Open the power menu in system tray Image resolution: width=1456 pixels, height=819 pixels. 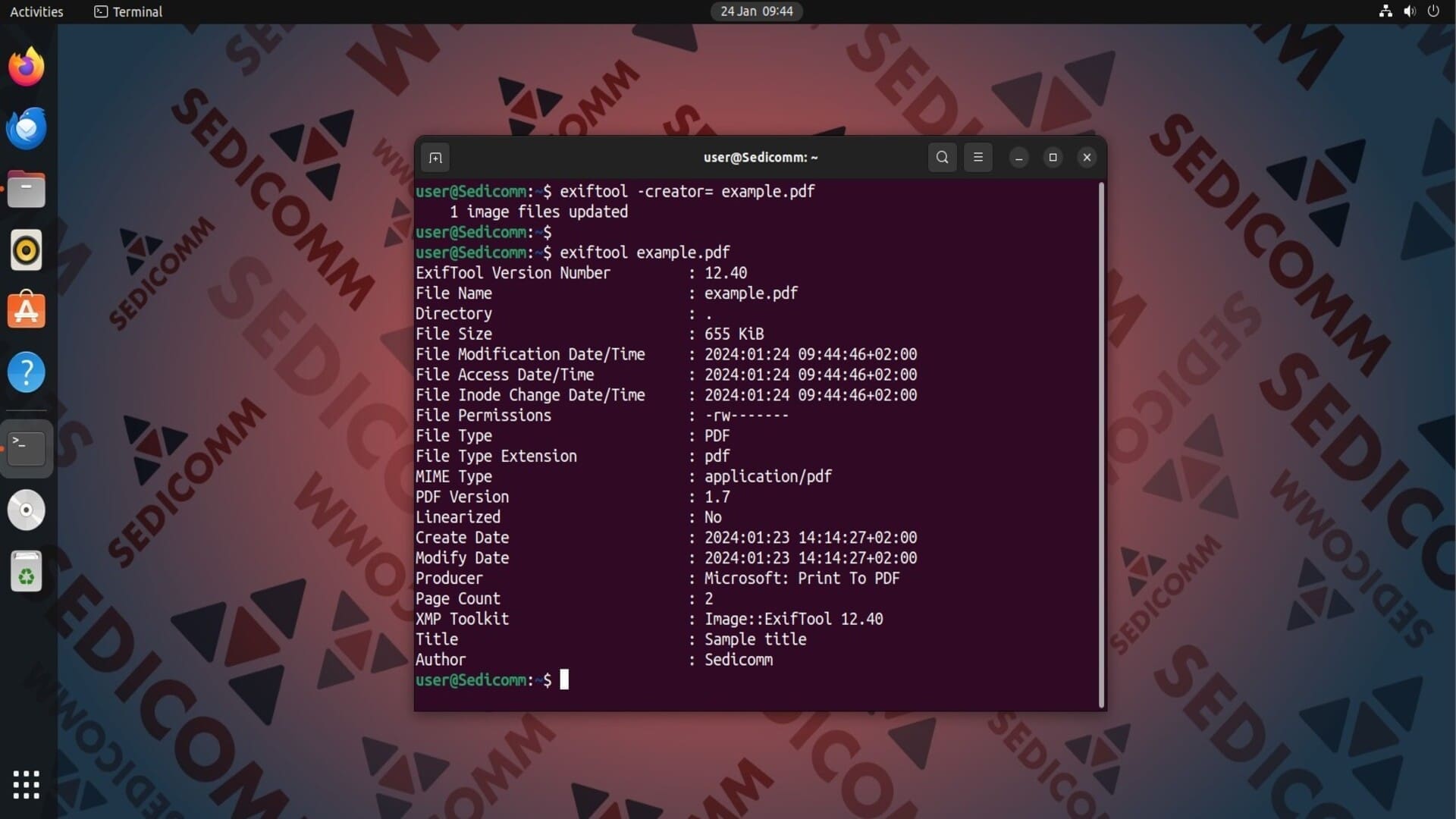coord(1433,11)
